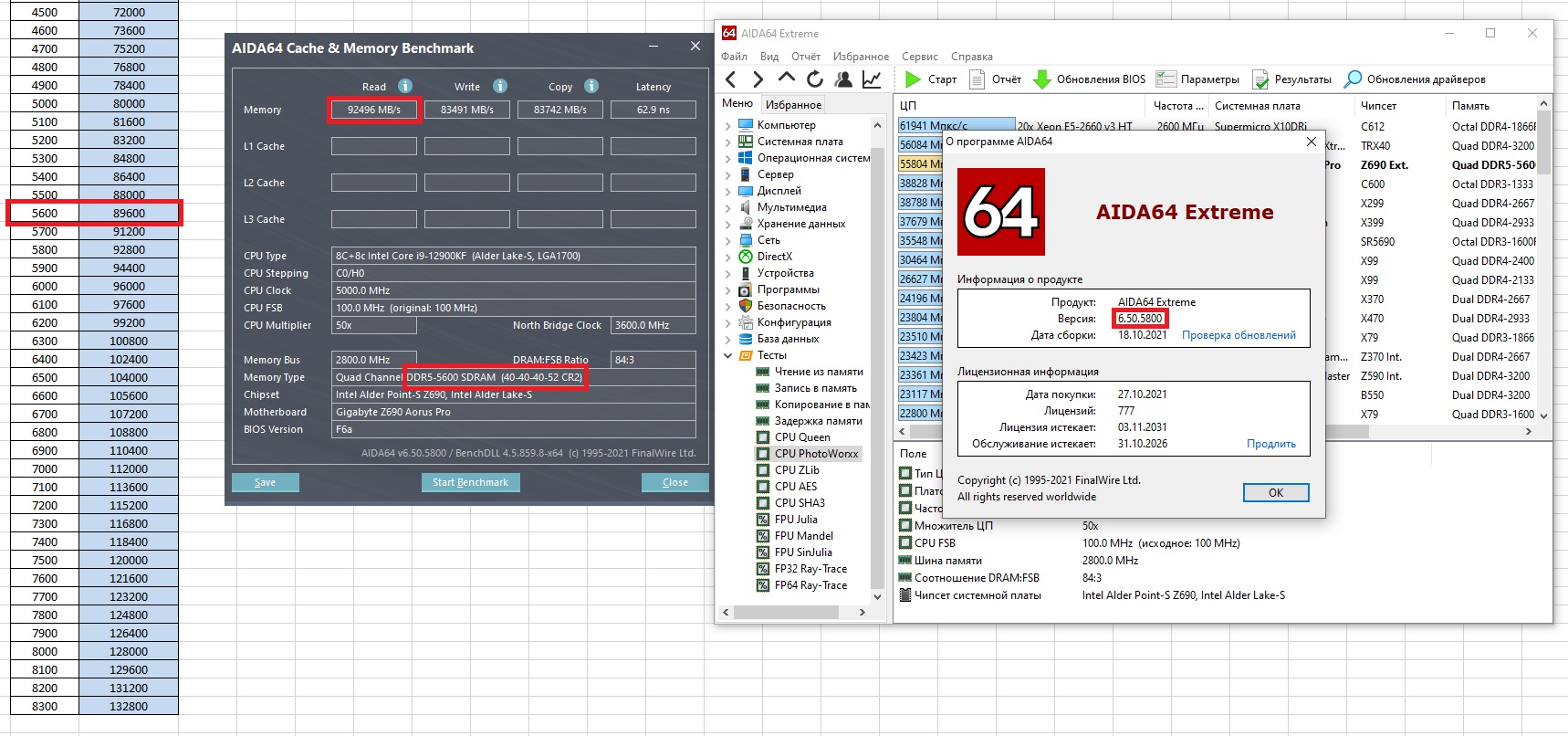Select spreadsheet cell containing 89600
1568x736 pixels.
pyautogui.click(x=129, y=213)
